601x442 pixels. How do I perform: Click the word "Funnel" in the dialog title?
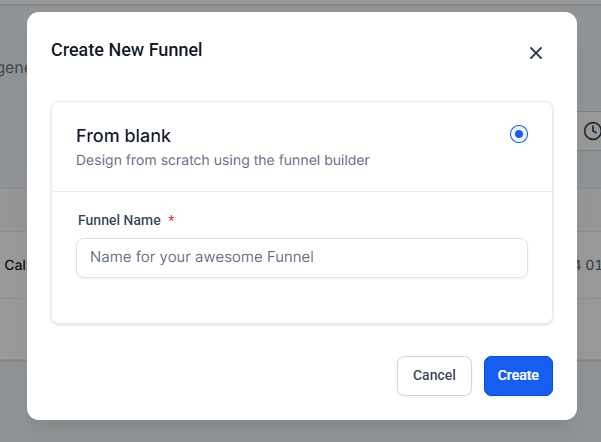pyautogui.click(x=176, y=49)
